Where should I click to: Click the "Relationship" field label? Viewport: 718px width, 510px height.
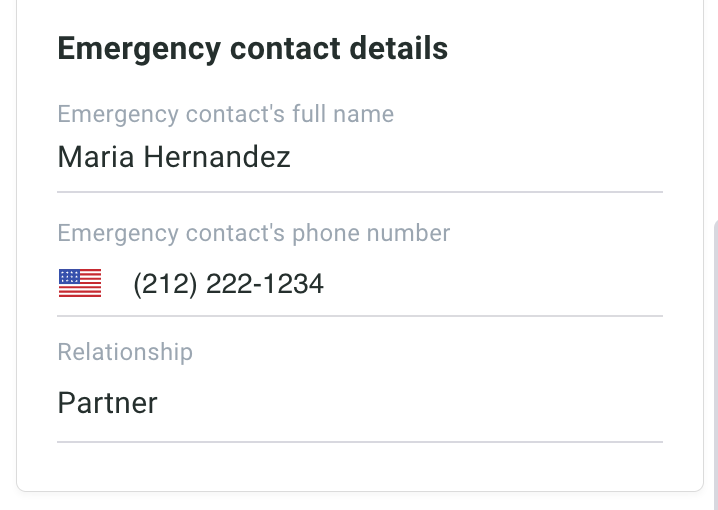[x=125, y=352]
